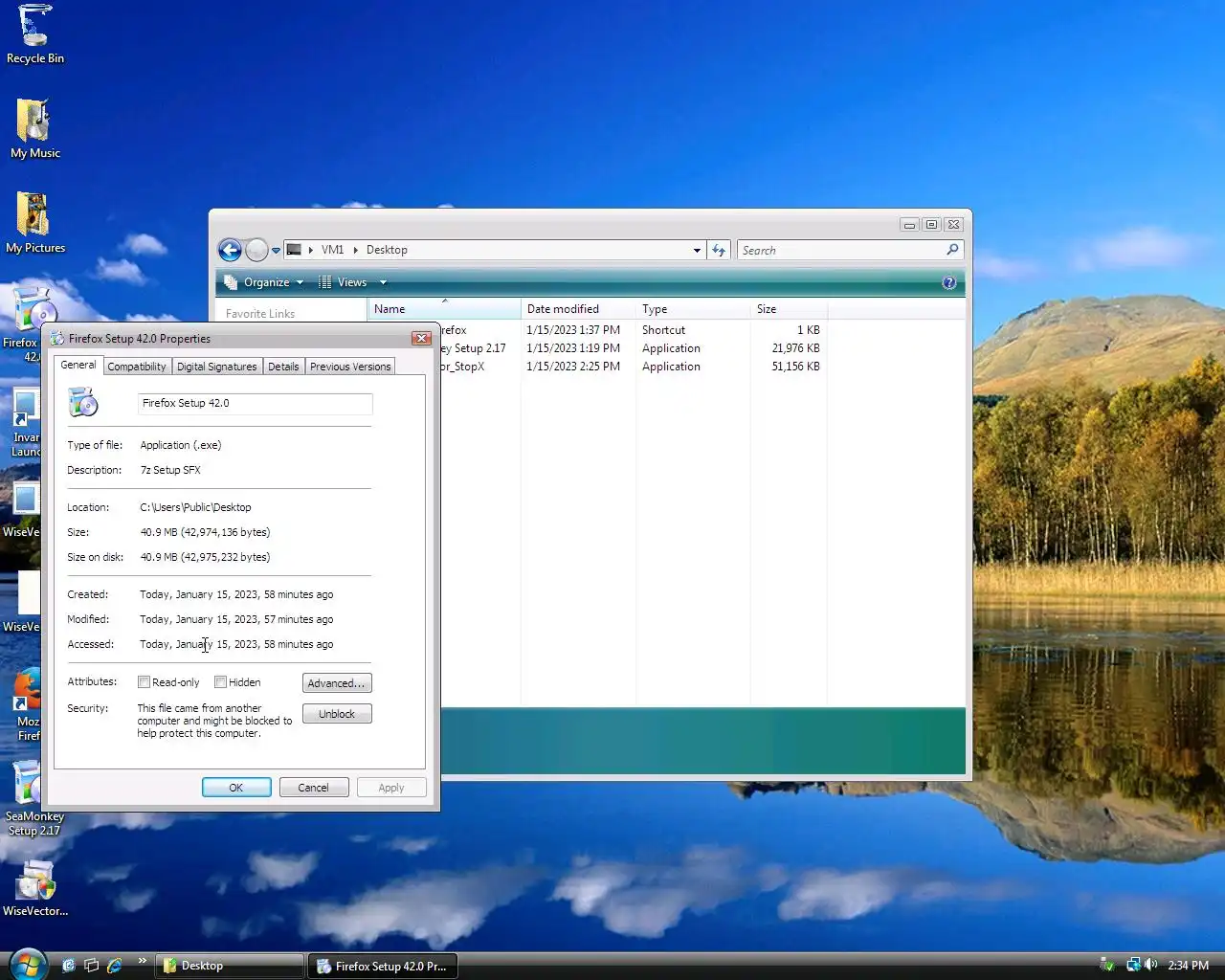Open the network icon in system tray
The width and height of the screenshot is (1225, 980).
point(1133,965)
